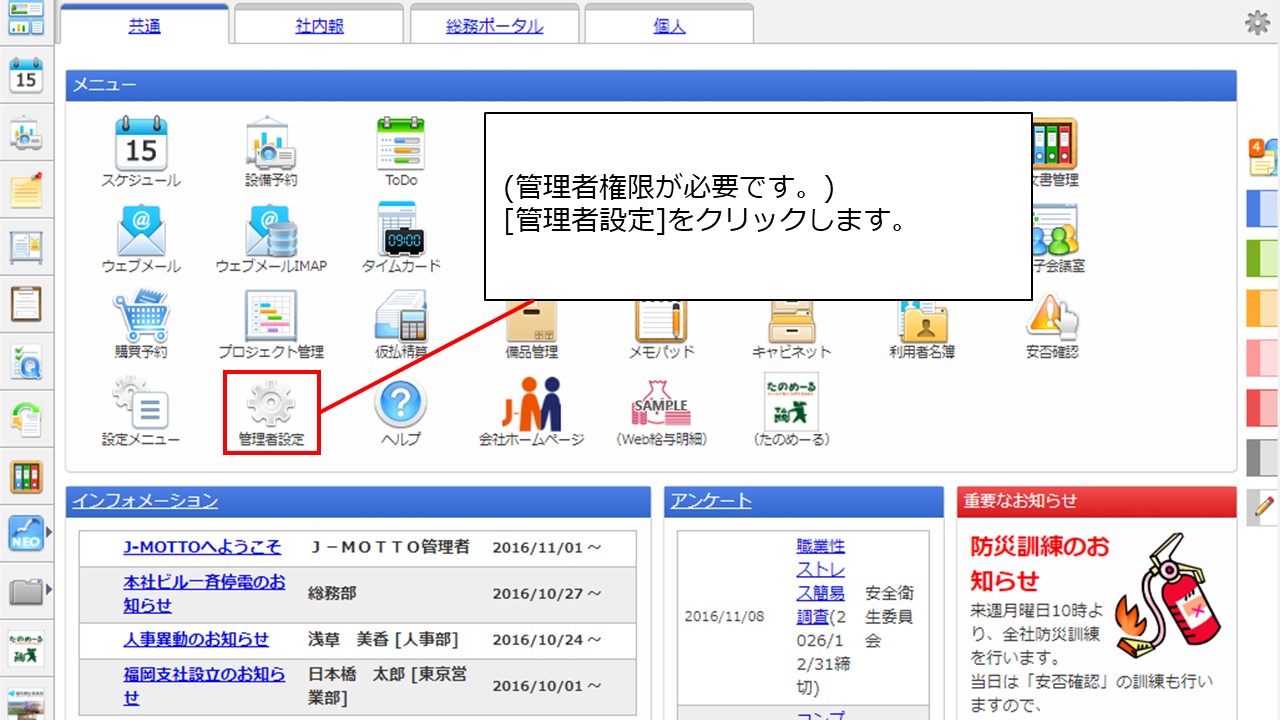
Task: Open the Help (ヘルプ) icon
Action: point(400,404)
